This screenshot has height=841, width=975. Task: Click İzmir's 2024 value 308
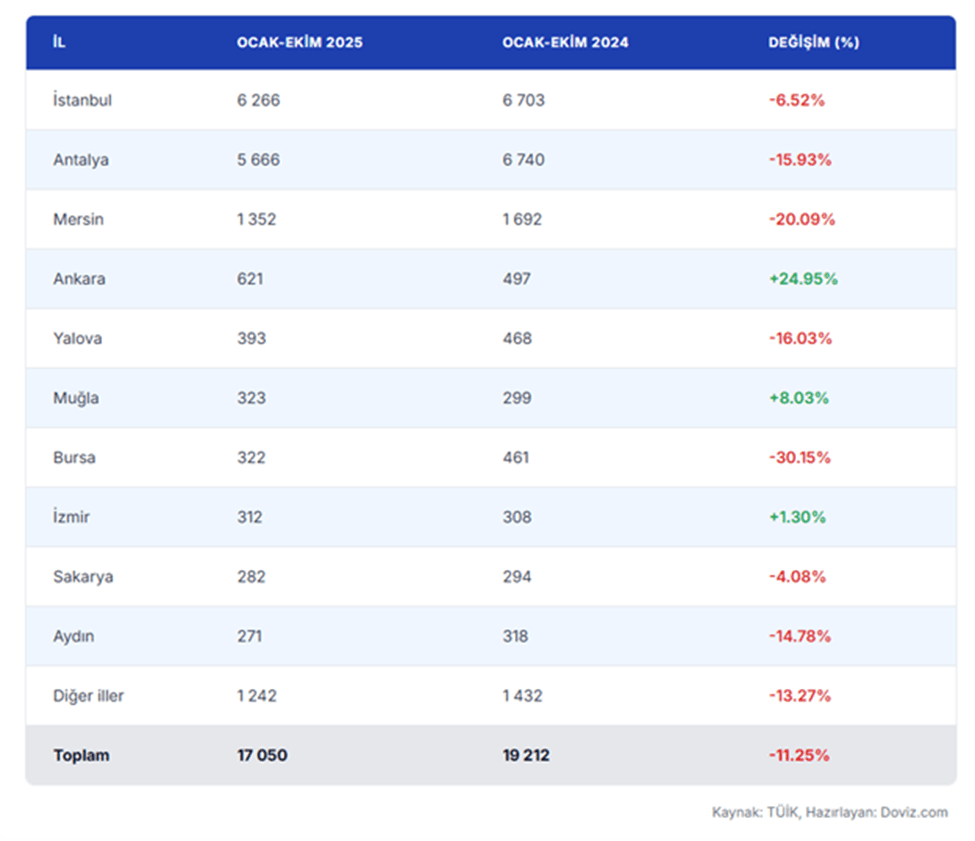(517, 517)
